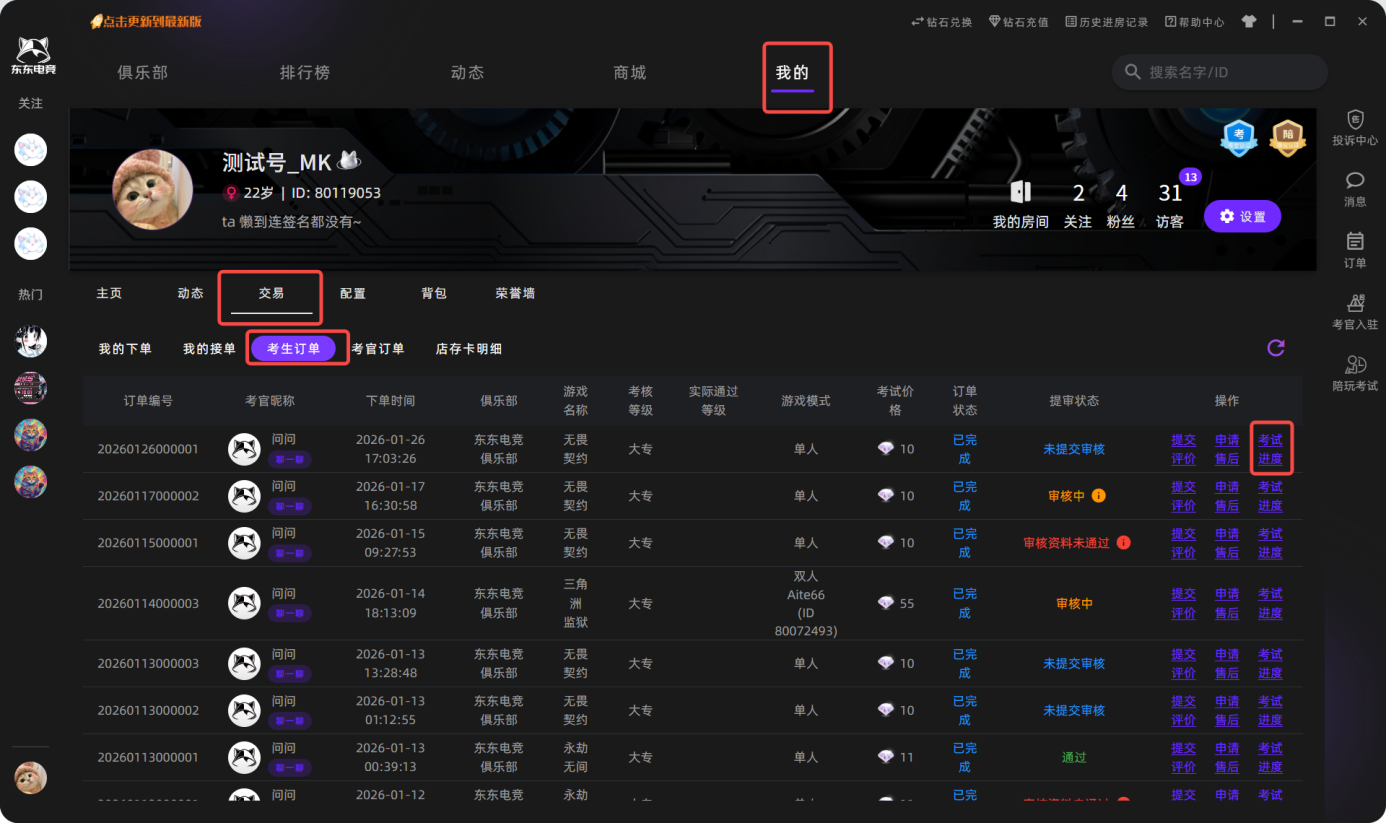Go to the 俱乐部 tab
This screenshot has height=823, width=1386.
click(x=142, y=73)
